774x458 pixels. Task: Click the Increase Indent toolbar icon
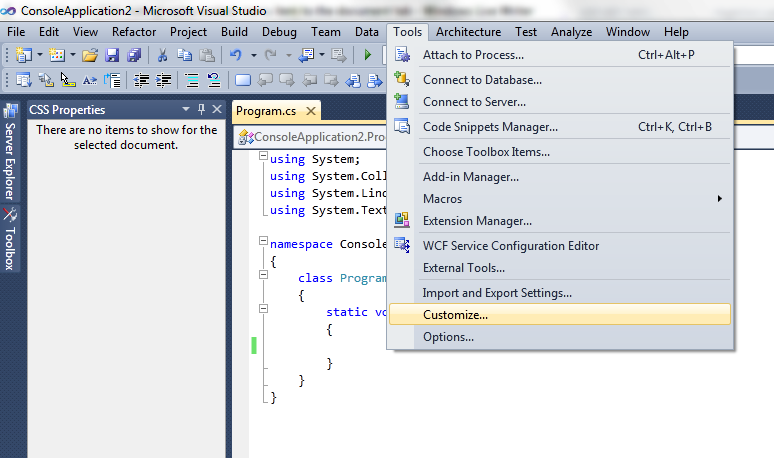click(x=163, y=81)
